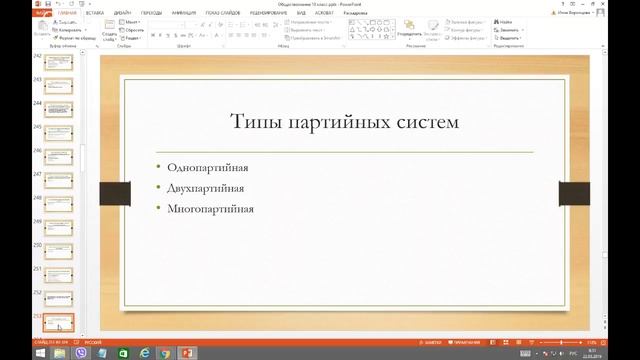This screenshot has width=640, height=360.
Task: Open Notes (Заметки) in status bar
Action: 430,342
